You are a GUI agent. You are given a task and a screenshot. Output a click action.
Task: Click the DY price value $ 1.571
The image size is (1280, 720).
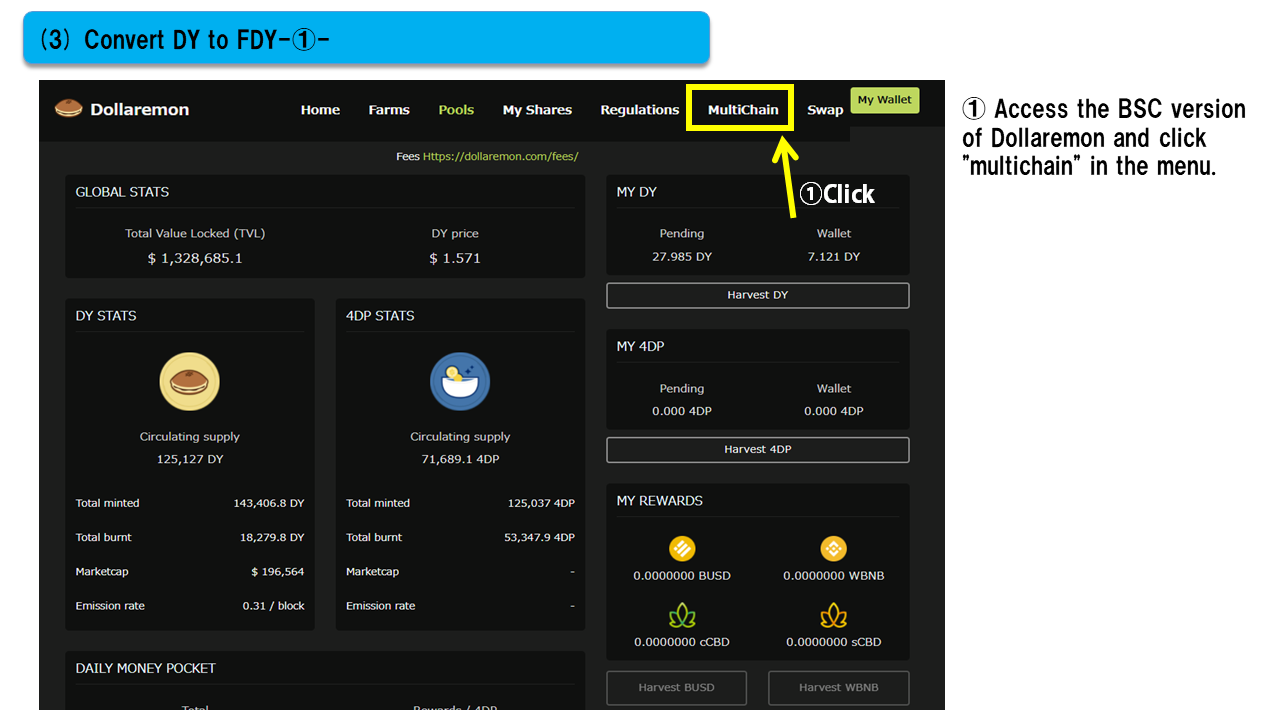pos(455,258)
